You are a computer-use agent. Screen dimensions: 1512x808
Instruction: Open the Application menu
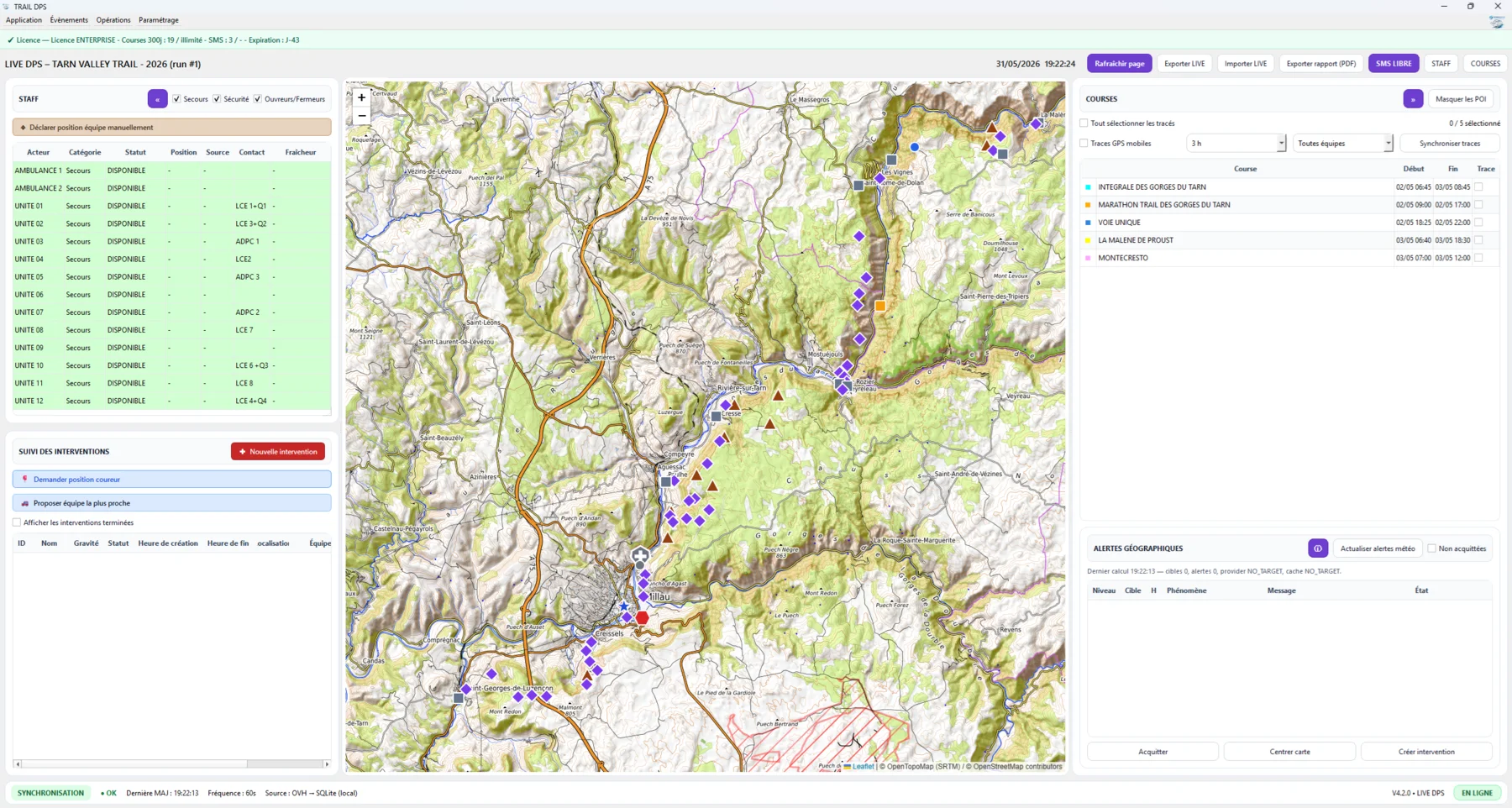(24, 20)
